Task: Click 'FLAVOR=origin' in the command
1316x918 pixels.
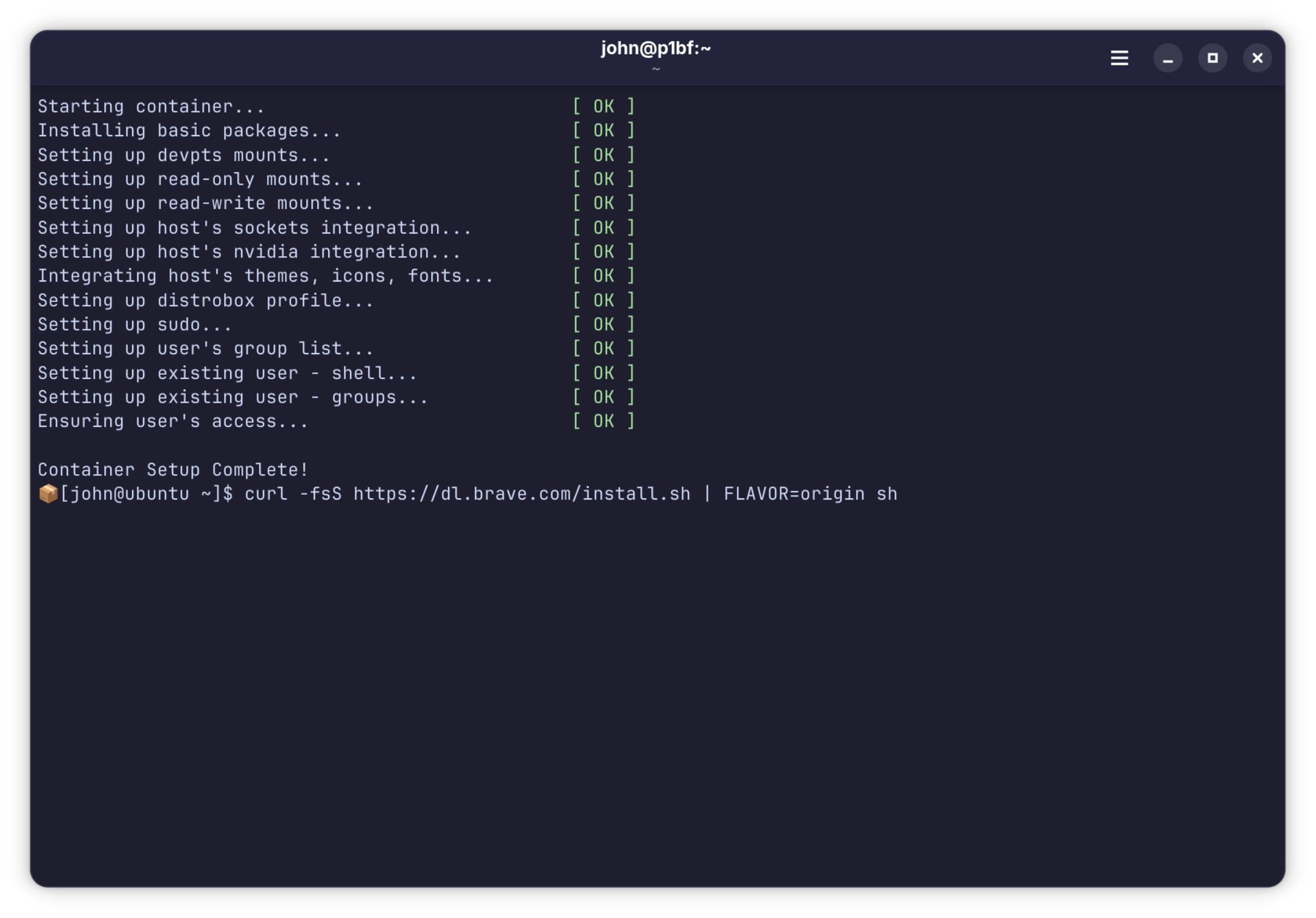Action: coord(794,494)
